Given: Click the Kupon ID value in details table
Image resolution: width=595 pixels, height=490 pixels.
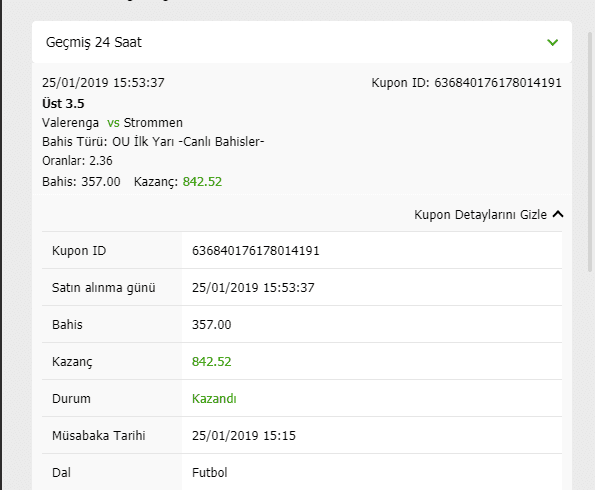Looking at the screenshot, I should pos(256,251).
